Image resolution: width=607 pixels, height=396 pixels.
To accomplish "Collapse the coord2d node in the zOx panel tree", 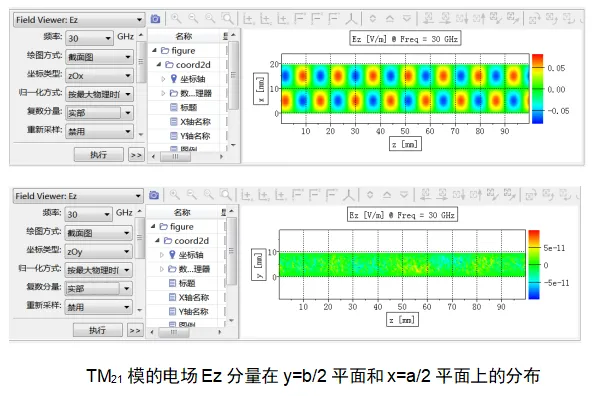I will point(159,64).
